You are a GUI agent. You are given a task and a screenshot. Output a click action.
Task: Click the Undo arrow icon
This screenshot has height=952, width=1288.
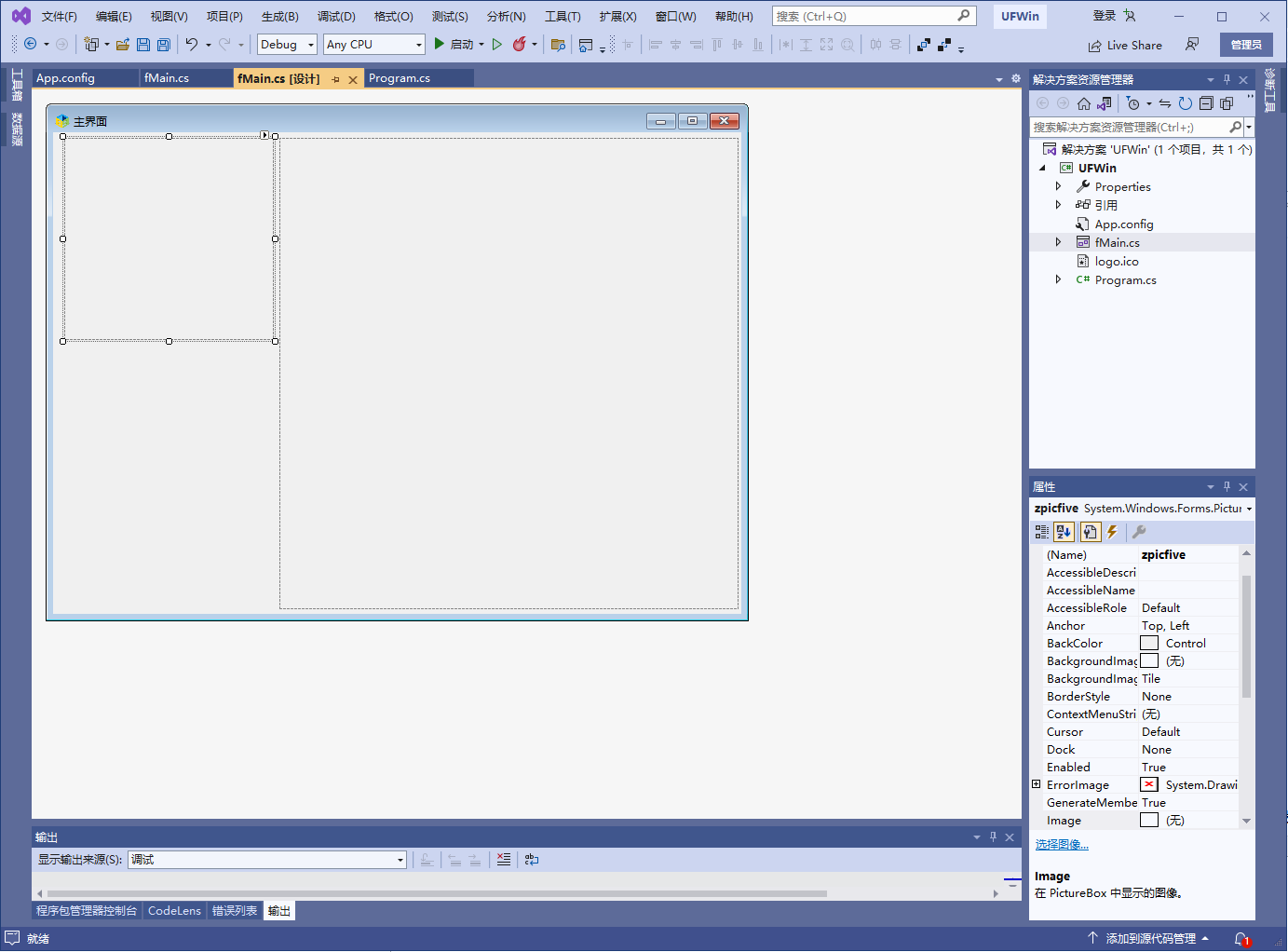(x=191, y=45)
